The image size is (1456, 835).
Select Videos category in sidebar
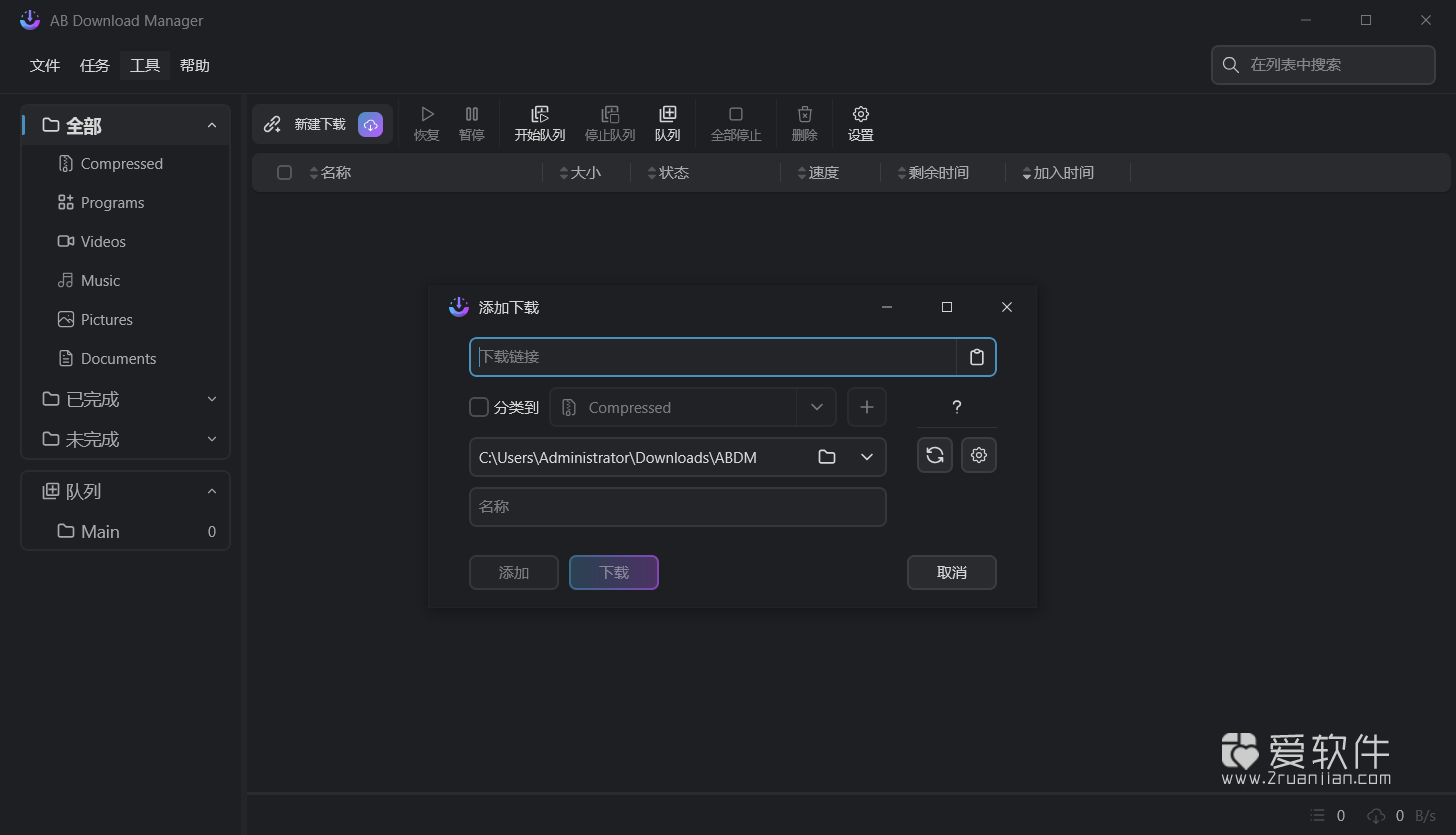click(x=126, y=242)
